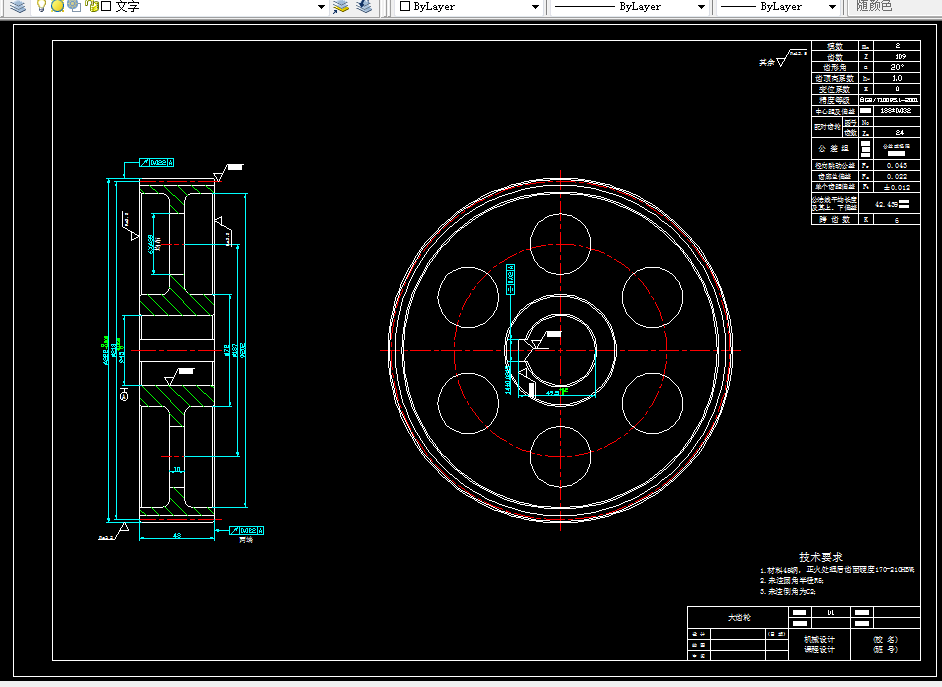Select the (校名) text in title block
Image resolution: width=942 pixels, height=687 pixels.
[886, 640]
